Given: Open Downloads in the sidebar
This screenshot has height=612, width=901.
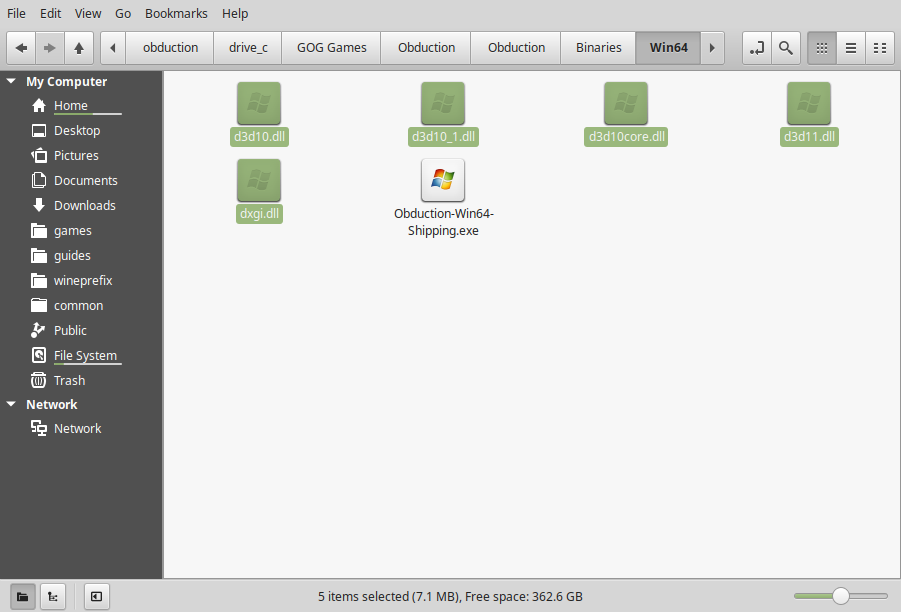Looking at the screenshot, I should [x=84, y=206].
